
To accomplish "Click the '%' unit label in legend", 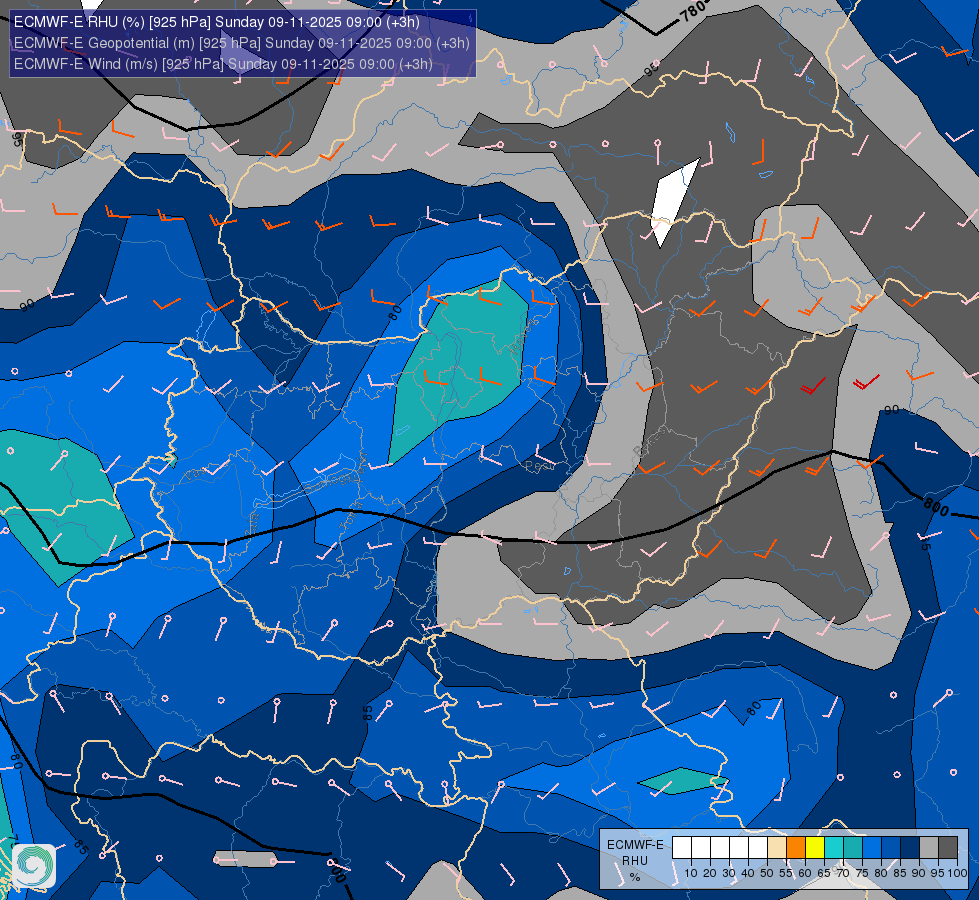I will click(x=635, y=877).
